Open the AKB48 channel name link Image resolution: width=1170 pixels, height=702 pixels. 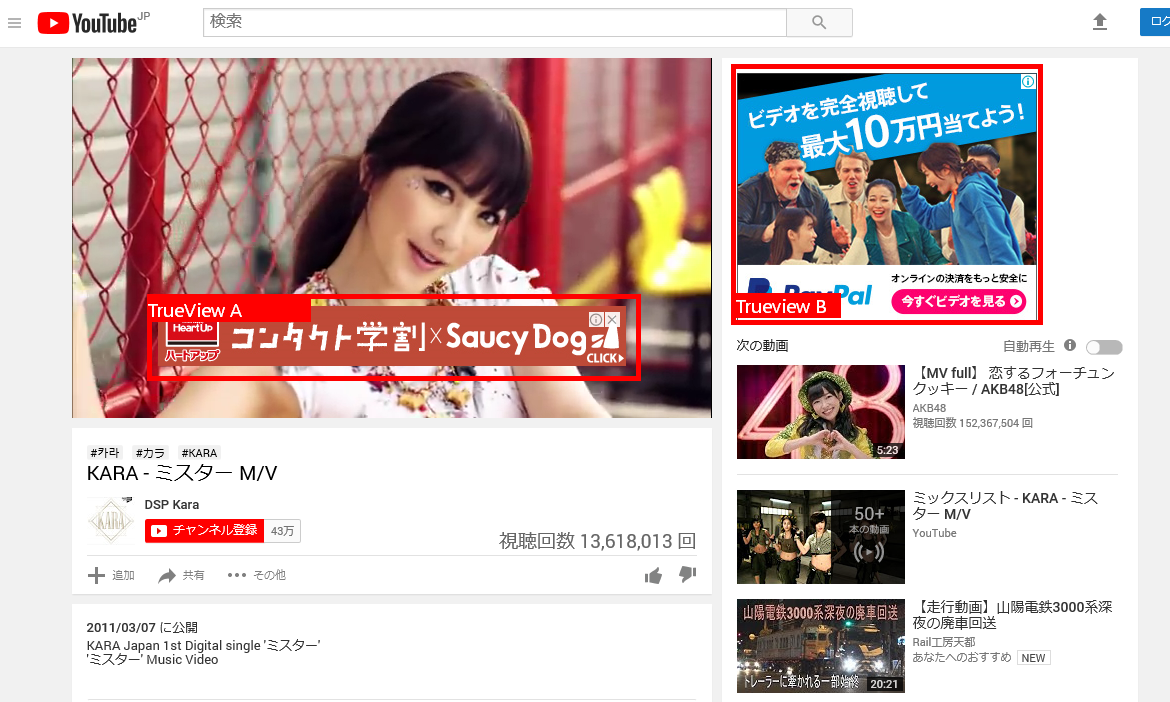[929, 408]
